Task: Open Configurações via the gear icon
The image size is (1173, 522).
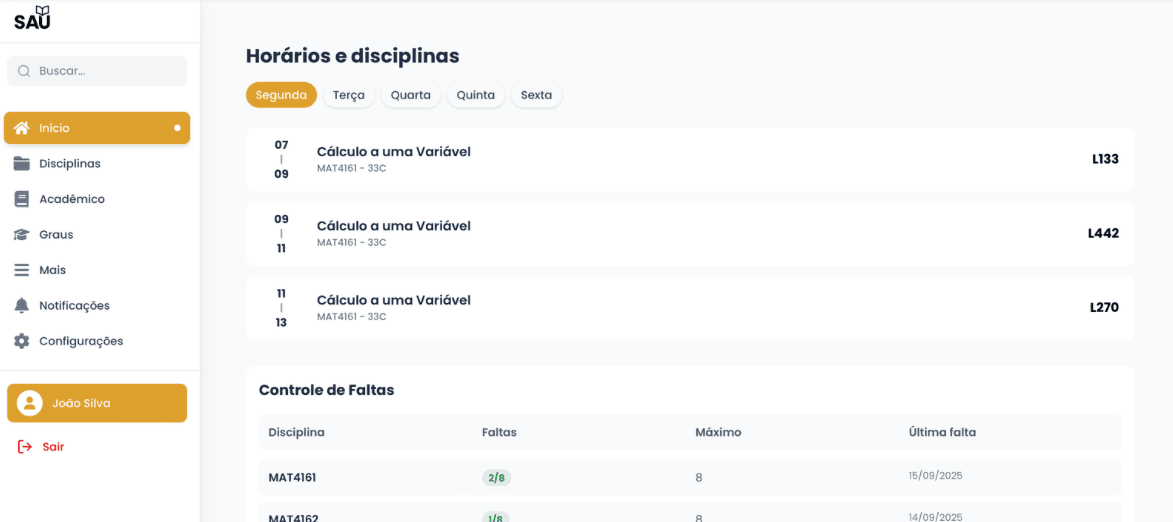Action: pyautogui.click(x=22, y=341)
